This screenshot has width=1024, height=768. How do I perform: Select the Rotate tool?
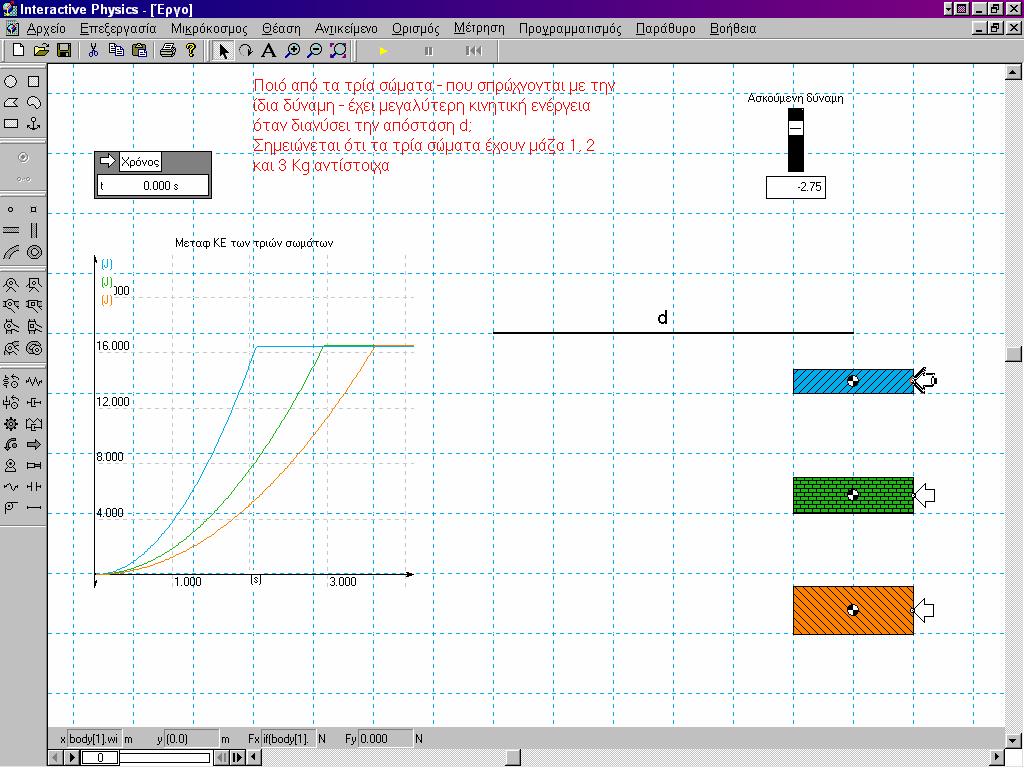coord(246,50)
